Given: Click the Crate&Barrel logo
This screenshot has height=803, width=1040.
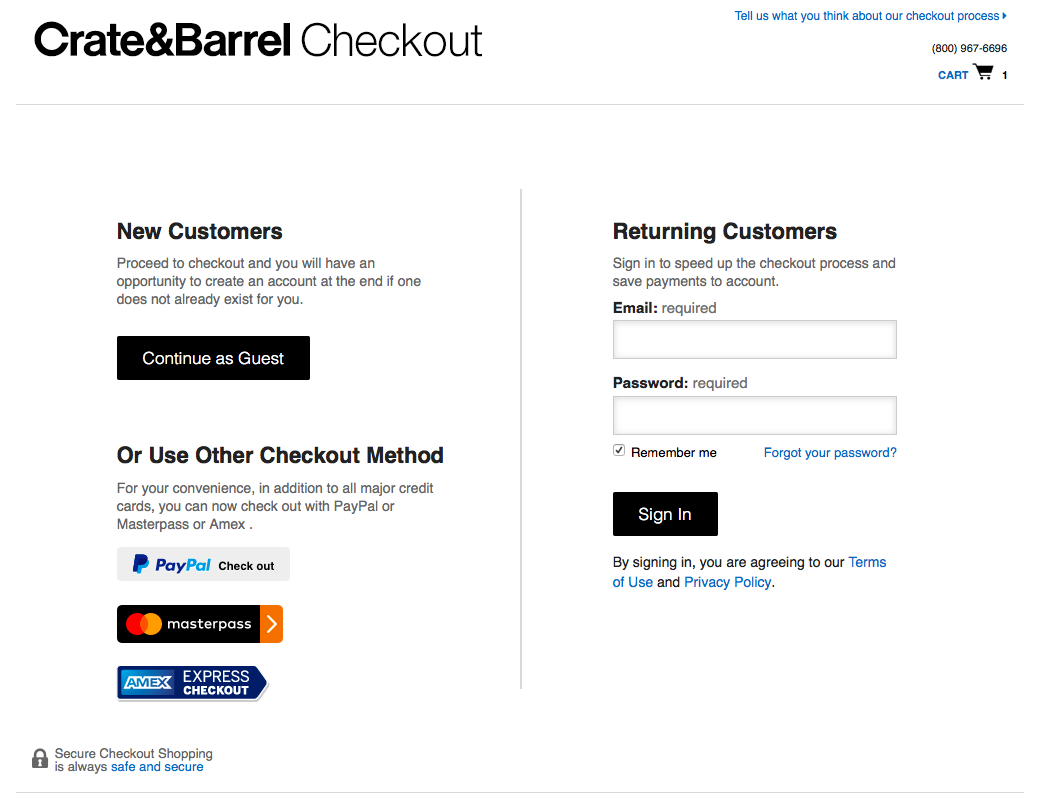Looking at the screenshot, I should (162, 40).
